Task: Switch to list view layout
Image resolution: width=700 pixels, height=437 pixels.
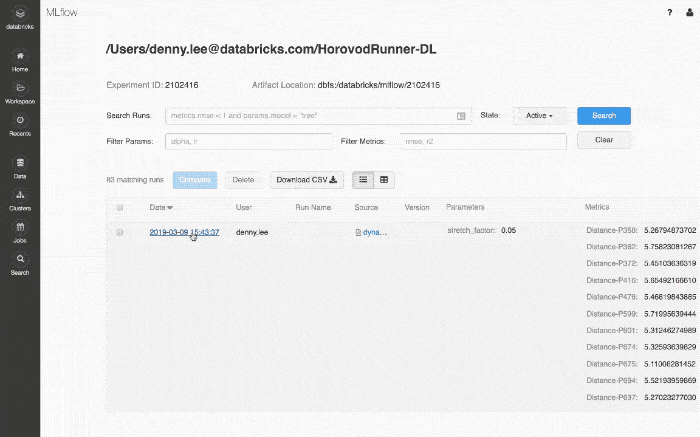Action: pyautogui.click(x=363, y=180)
